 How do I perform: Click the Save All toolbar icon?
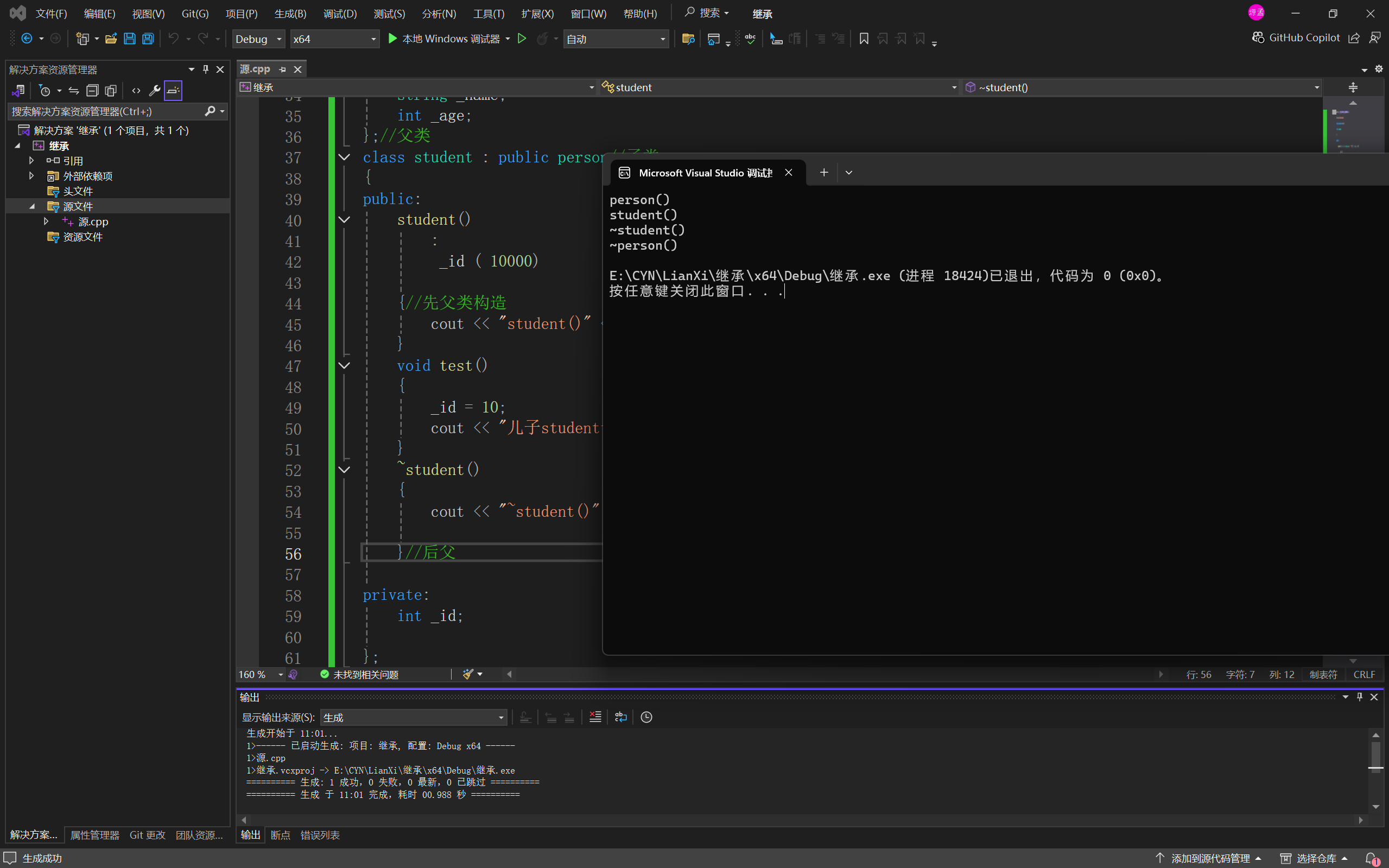pos(148,39)
